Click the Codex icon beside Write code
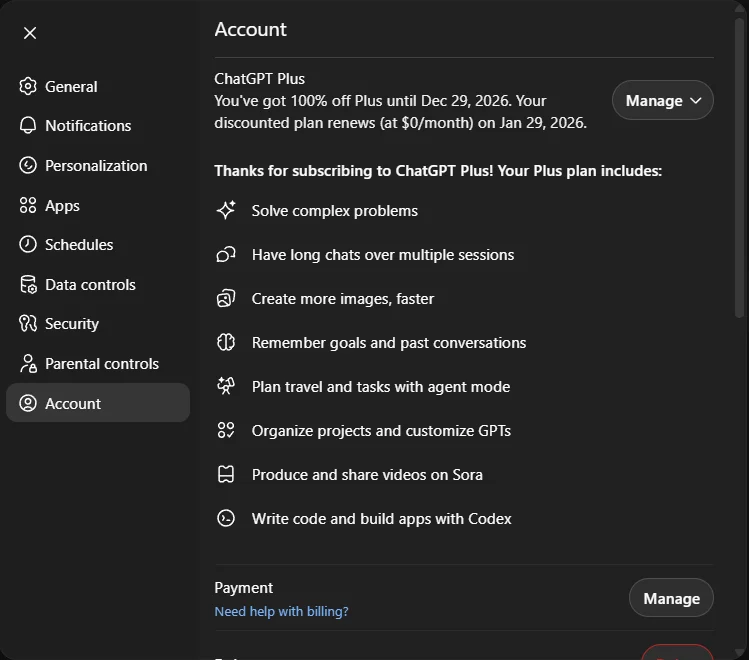Image resolution: width=749 pixels, height=660 pixels. click(x=226, y=518)
